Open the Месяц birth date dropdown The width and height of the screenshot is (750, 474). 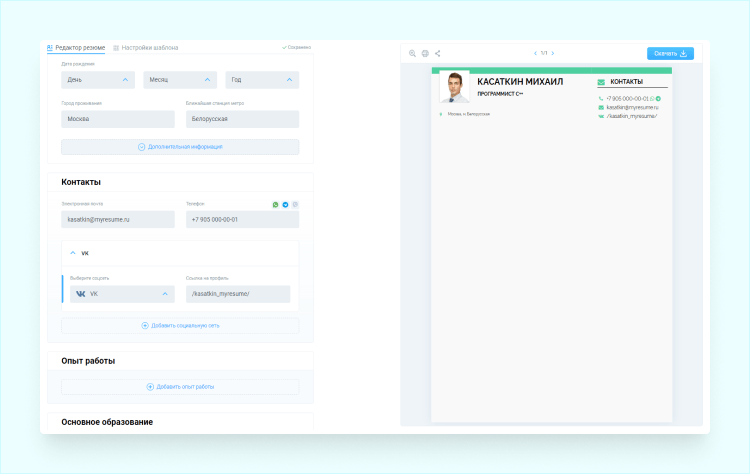pyautogui.click(x=180, y=80)
